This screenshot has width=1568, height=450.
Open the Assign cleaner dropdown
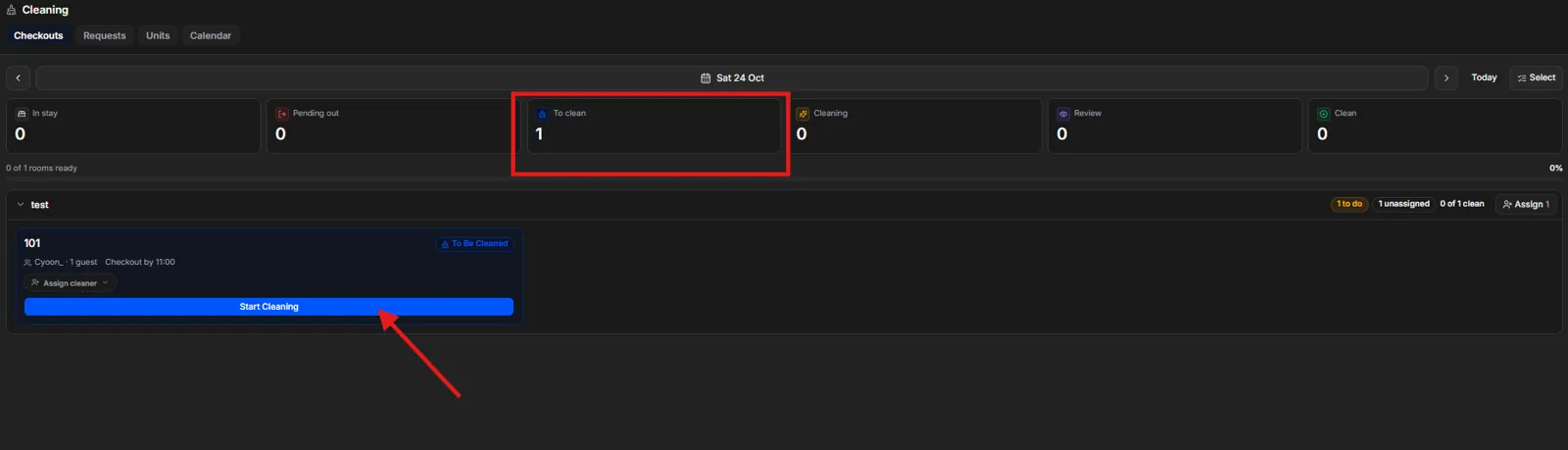point(70,283)
